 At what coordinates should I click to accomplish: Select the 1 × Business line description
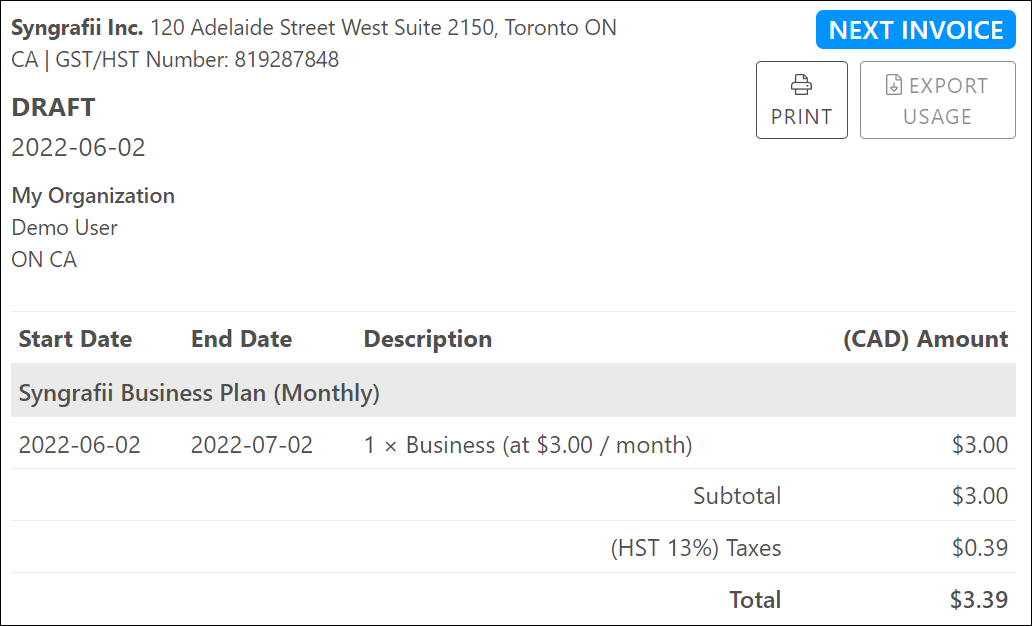coord(527,445)
